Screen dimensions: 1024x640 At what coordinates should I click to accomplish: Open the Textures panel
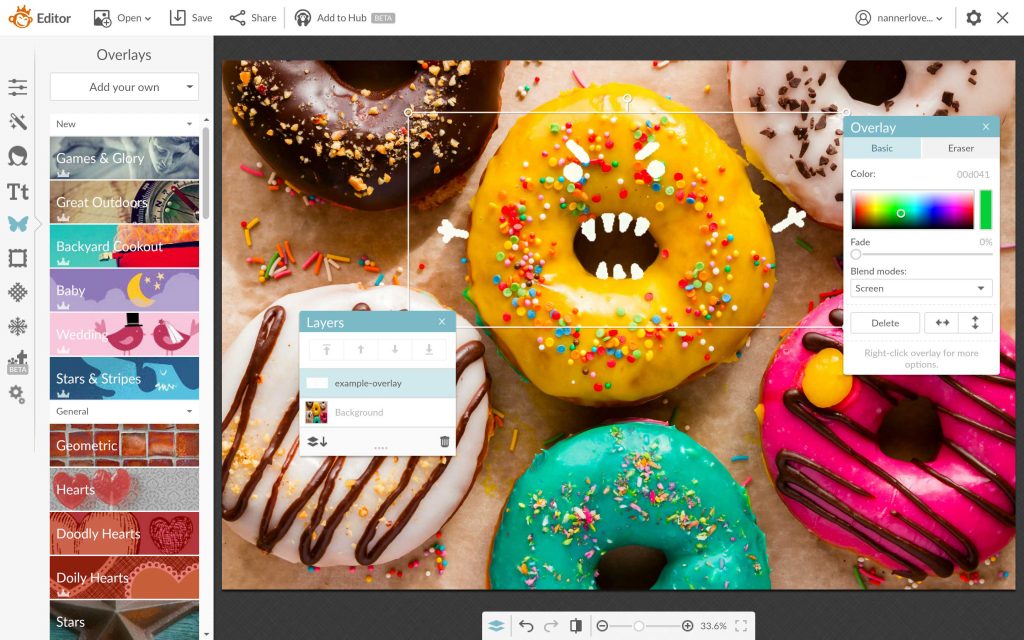[17, 292]
